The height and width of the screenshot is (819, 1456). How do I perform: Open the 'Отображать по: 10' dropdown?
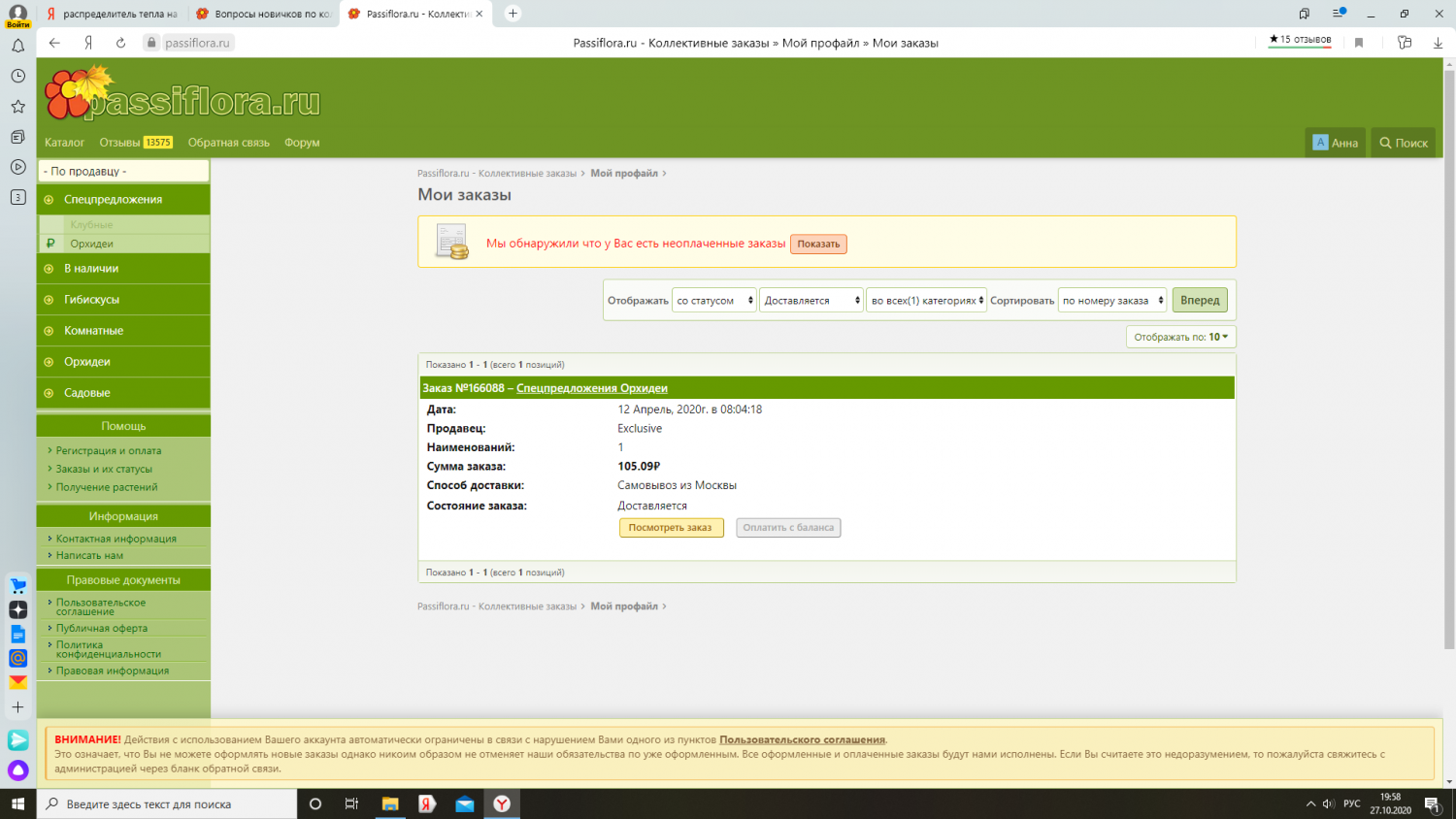[x=1180, y=338]
